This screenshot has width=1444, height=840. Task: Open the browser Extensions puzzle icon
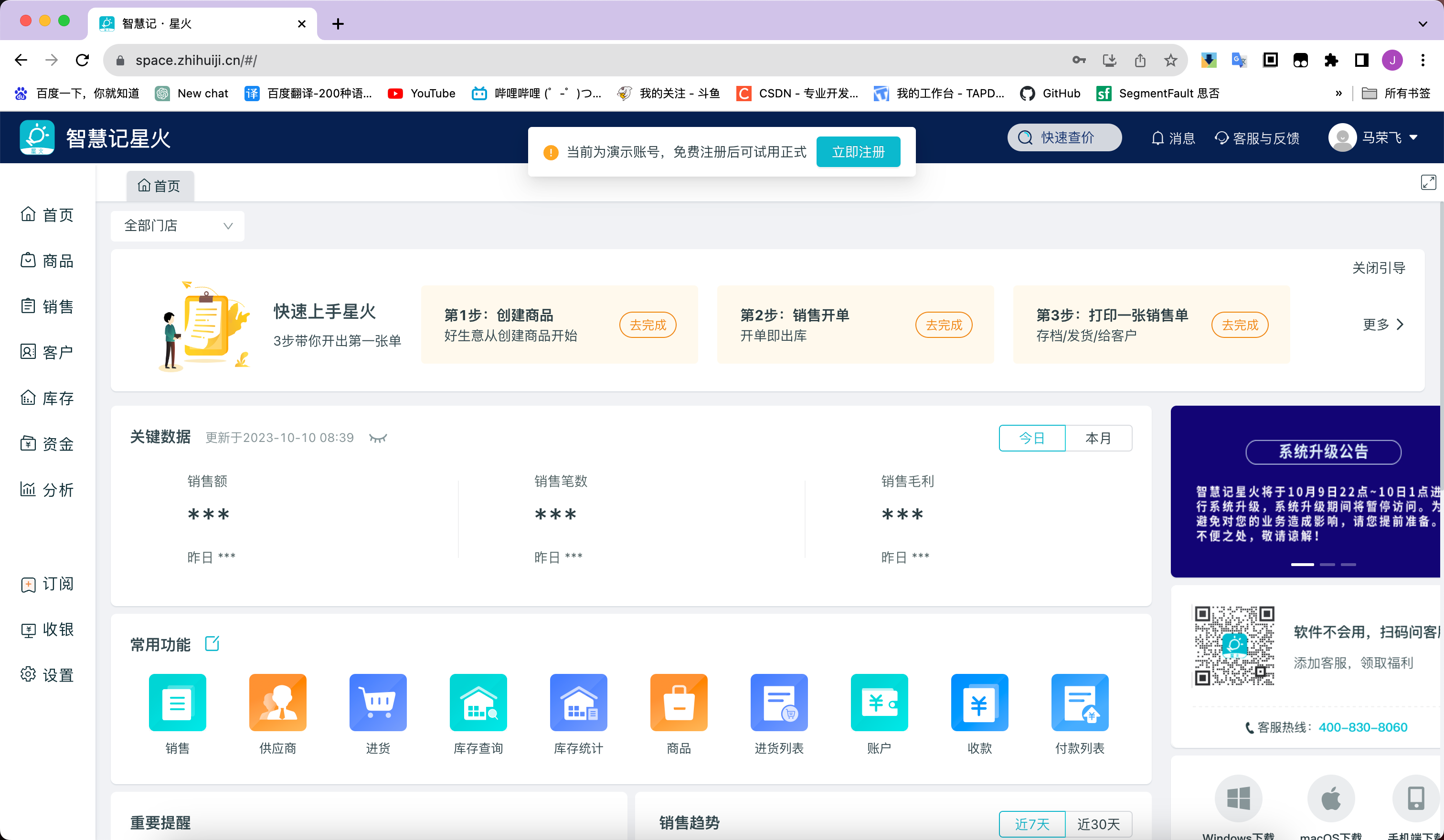pos(1331,60)
